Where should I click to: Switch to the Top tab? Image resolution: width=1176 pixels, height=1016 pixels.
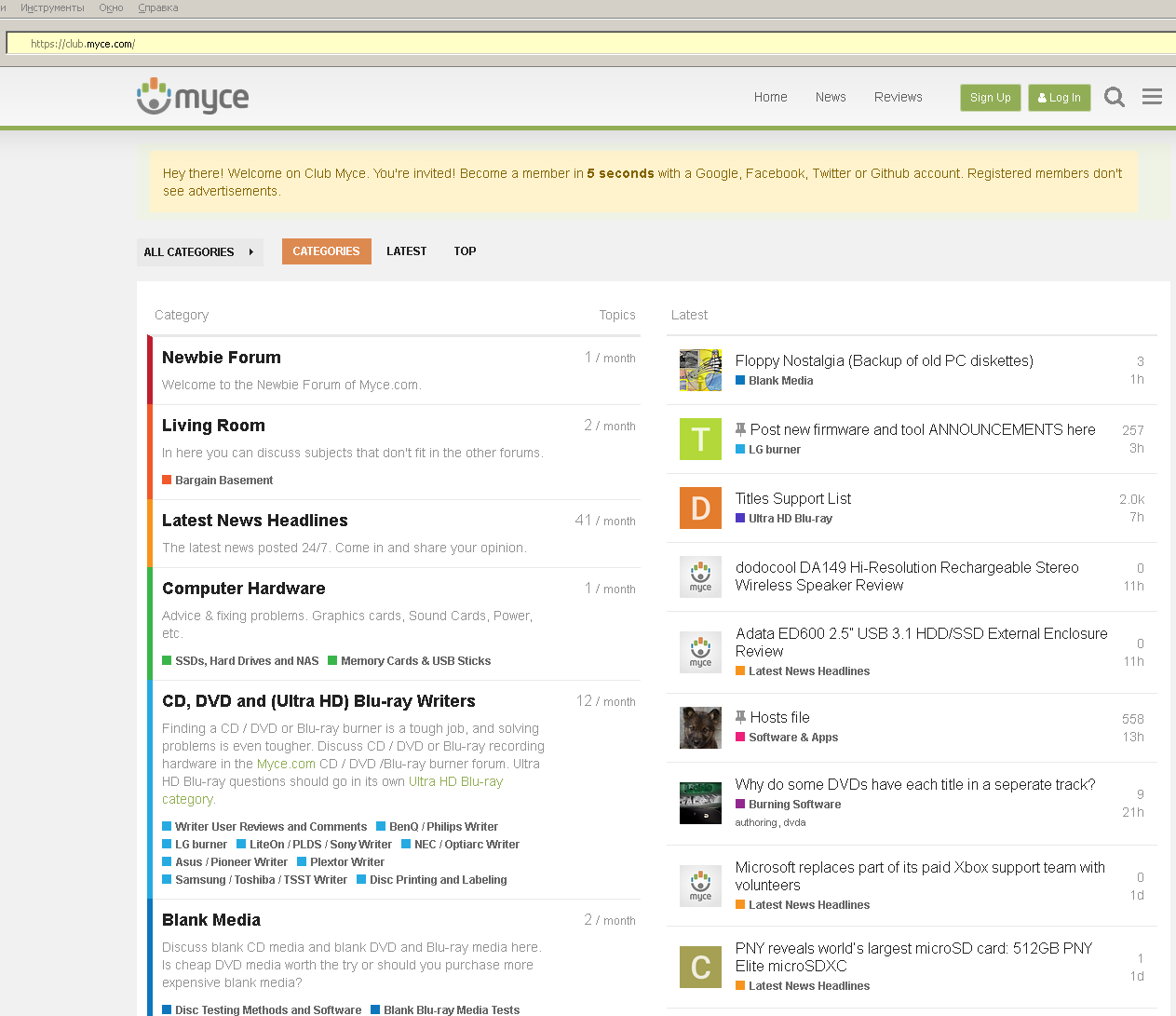465,251
